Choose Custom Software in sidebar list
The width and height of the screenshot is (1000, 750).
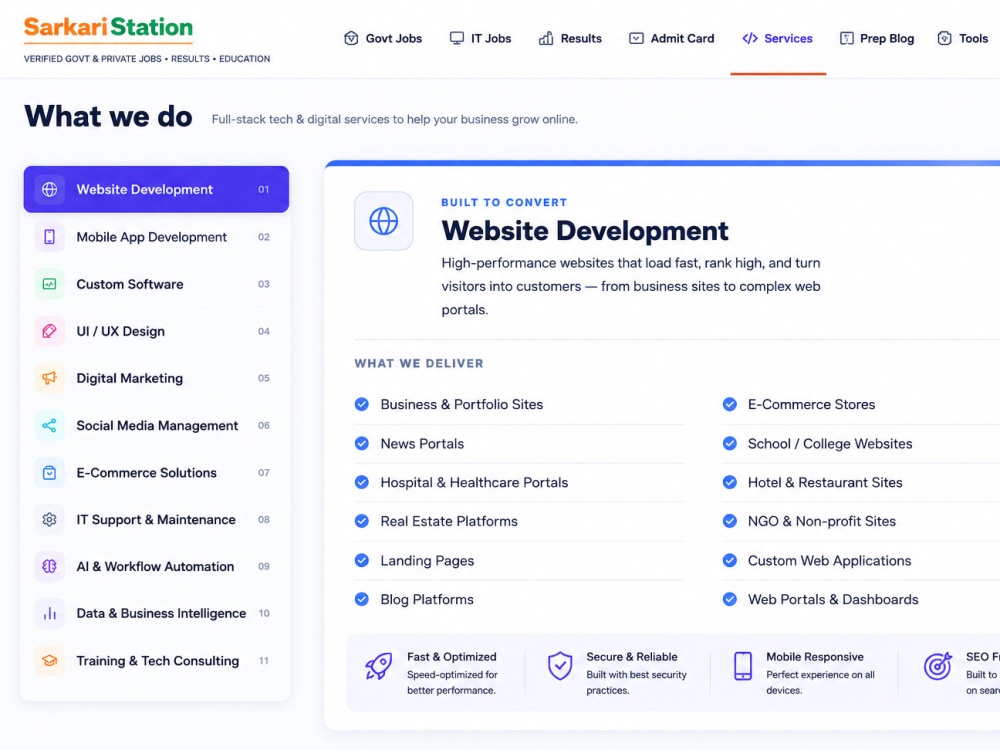(x=156, y=284)
